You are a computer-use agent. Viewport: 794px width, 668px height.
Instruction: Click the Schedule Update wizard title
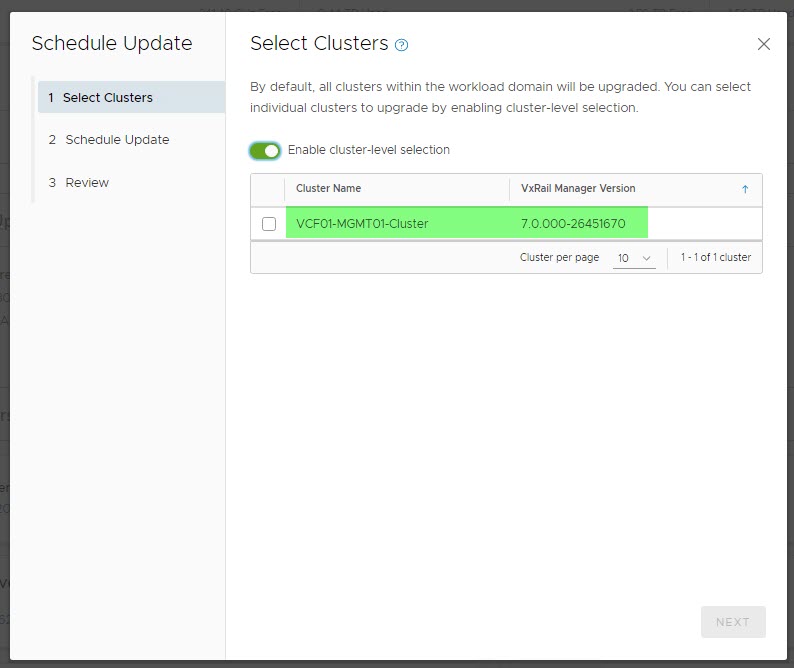point(112,44)
